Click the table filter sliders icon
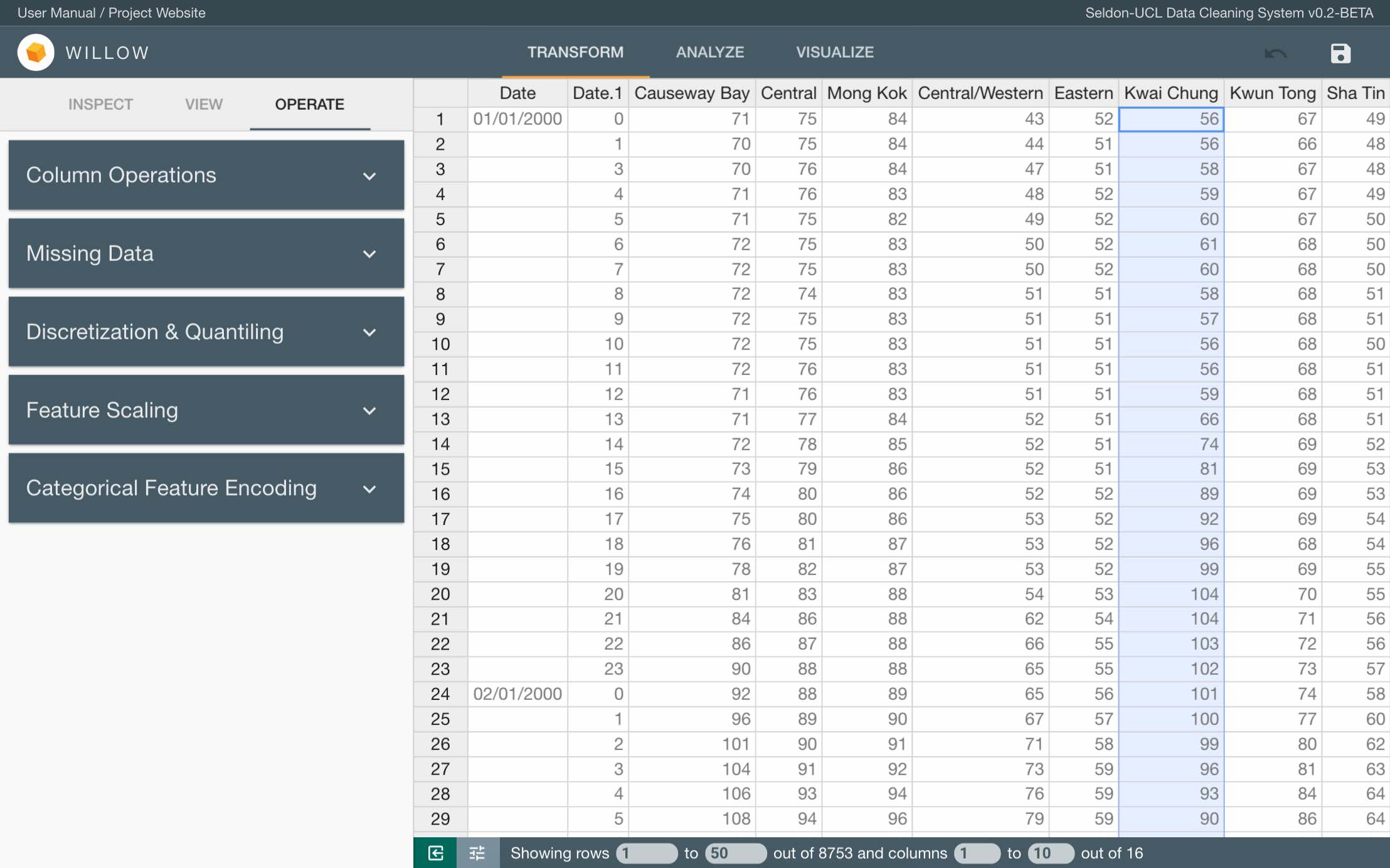Image resolution: width=1390 pixels, height=868 pixels. coord(478,853)
